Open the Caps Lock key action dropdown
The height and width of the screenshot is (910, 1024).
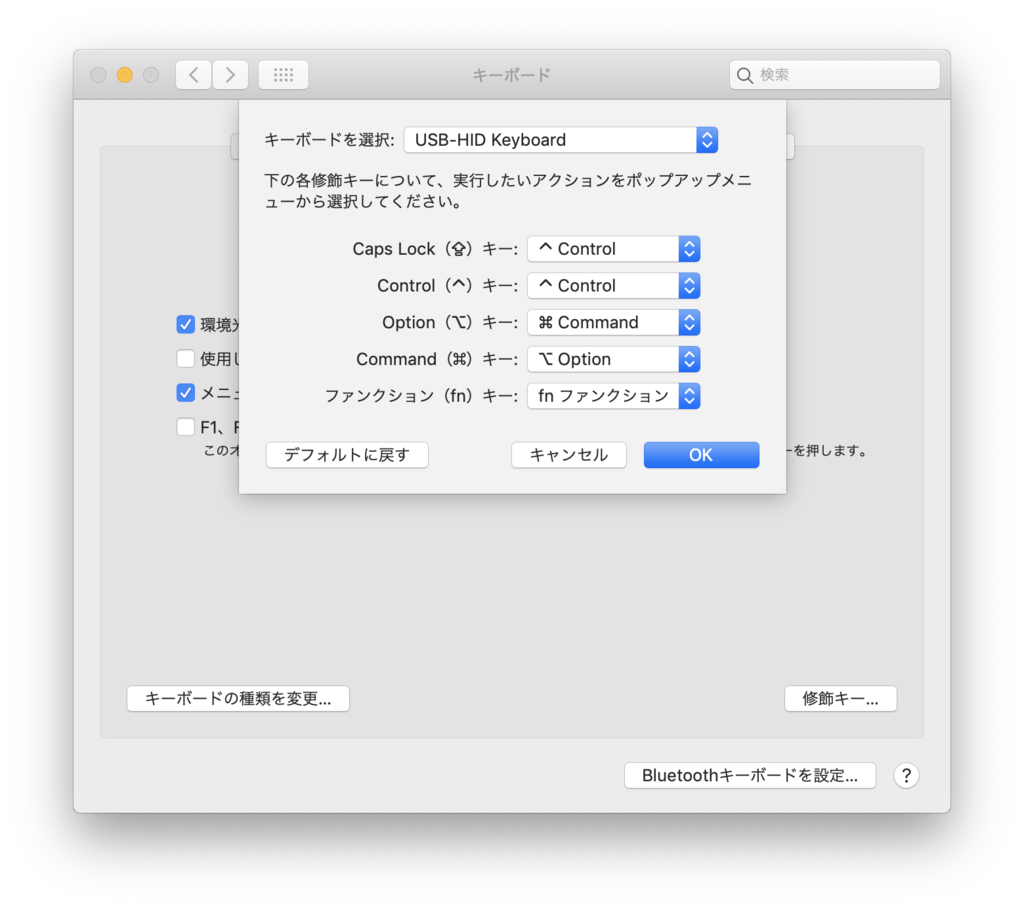tap(614, 249)
